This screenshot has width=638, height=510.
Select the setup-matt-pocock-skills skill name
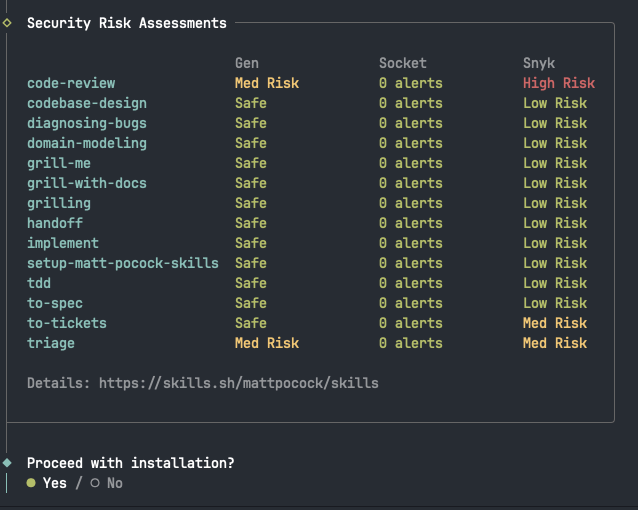[123, 263]
